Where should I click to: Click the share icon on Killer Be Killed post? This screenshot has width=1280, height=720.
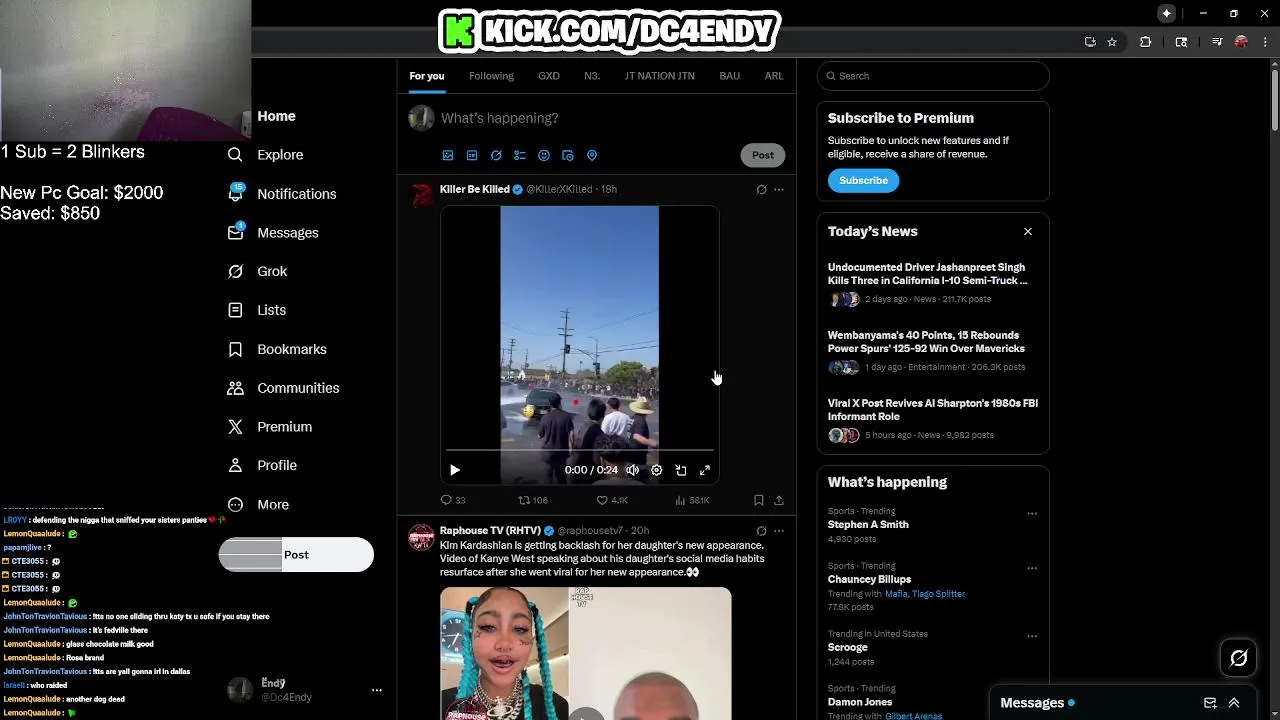[779, 500]
